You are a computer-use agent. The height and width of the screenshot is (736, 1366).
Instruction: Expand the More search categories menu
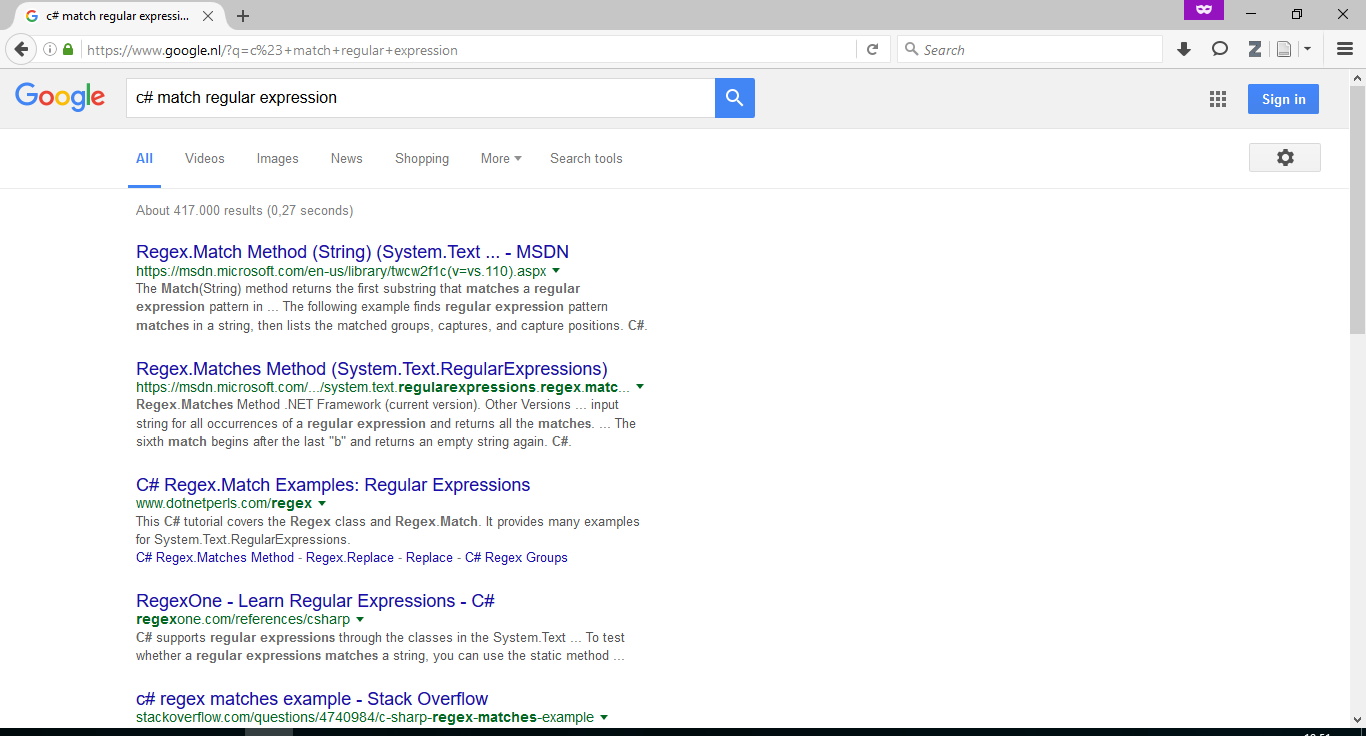click(501, 158)
